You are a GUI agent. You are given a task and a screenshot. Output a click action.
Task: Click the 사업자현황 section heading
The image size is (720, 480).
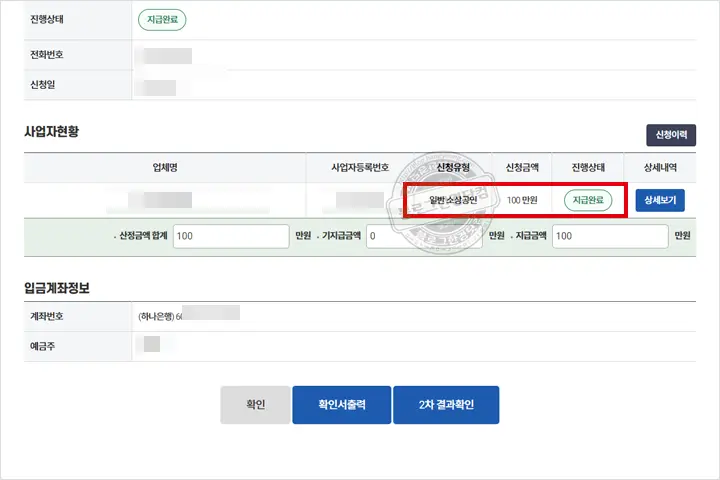point(51,132)
